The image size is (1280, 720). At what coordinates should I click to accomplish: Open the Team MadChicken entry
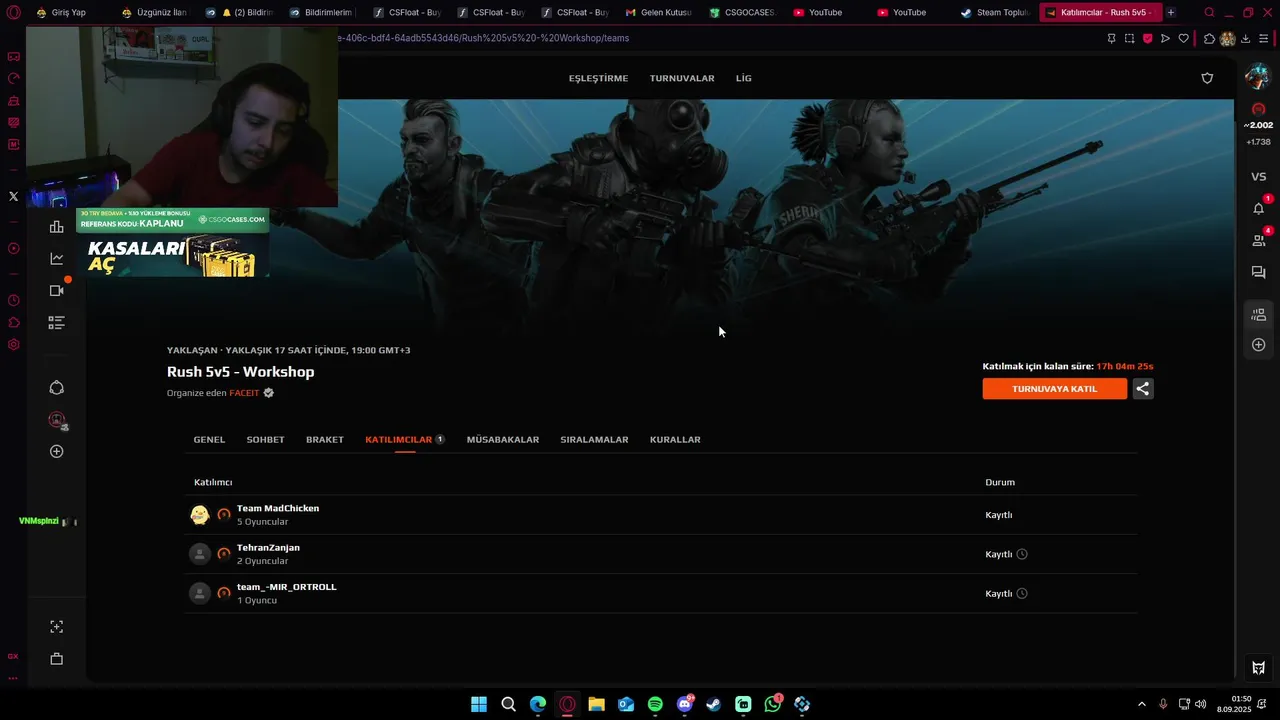(x=661, y=515)
